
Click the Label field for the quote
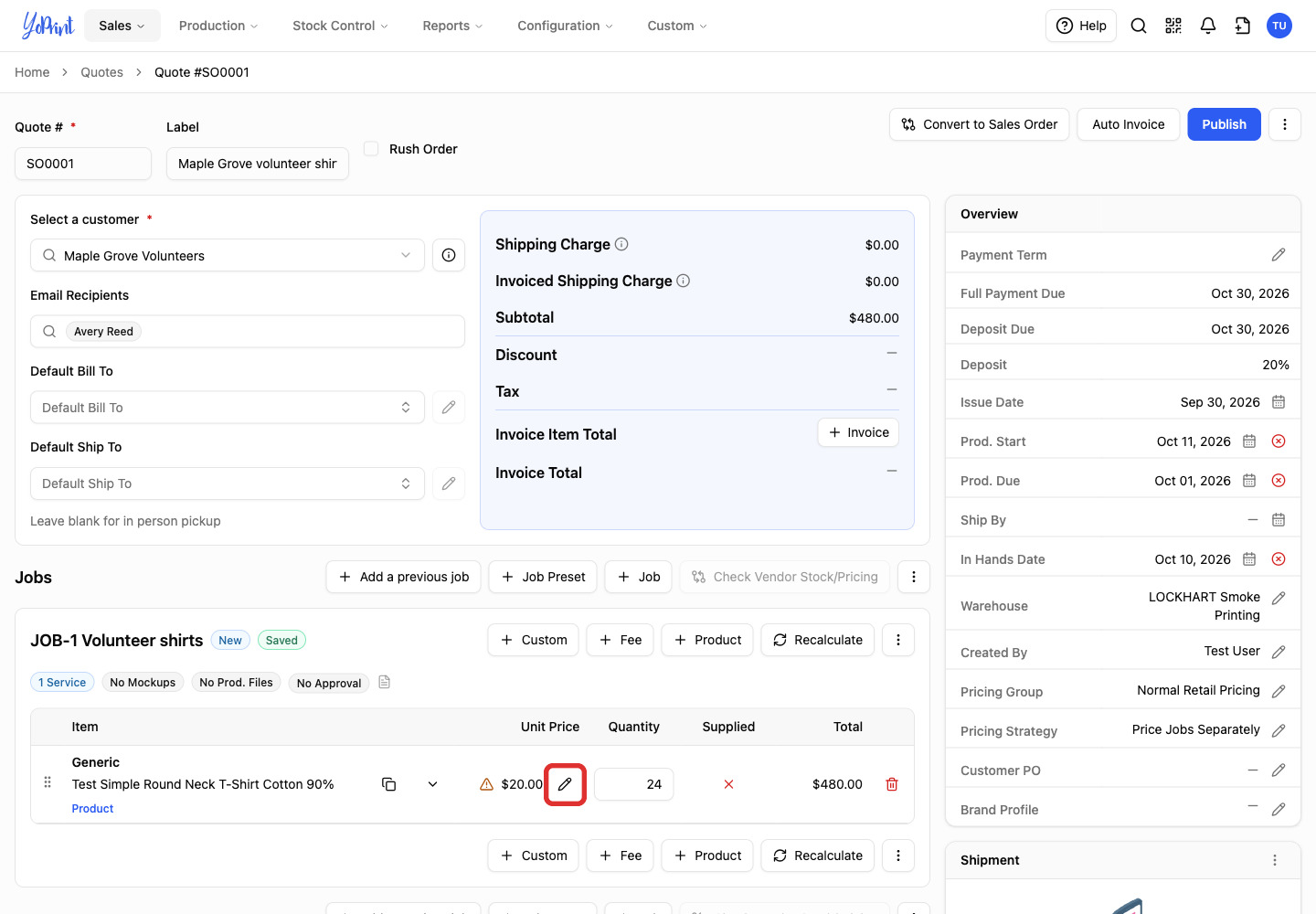[258, 164]
